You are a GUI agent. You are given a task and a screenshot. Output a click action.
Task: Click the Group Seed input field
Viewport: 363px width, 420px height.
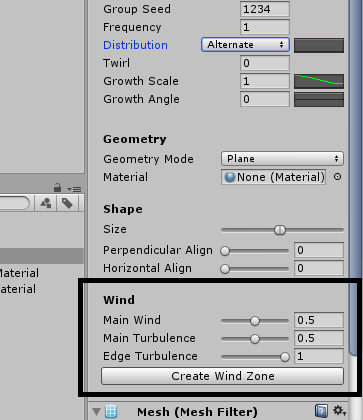[265, 9]
